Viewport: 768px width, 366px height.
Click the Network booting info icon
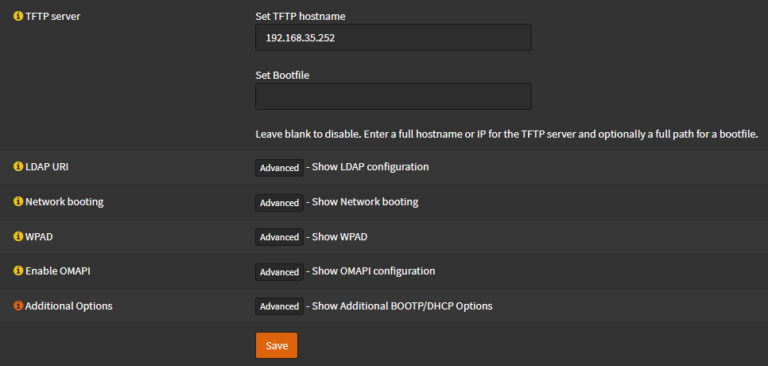point(18,202)
